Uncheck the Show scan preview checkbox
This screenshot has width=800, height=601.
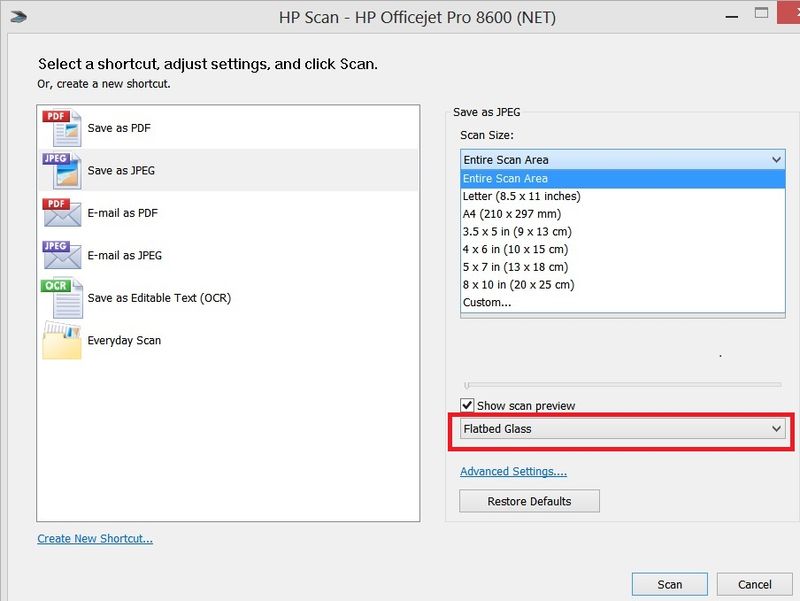pos(467,406)
